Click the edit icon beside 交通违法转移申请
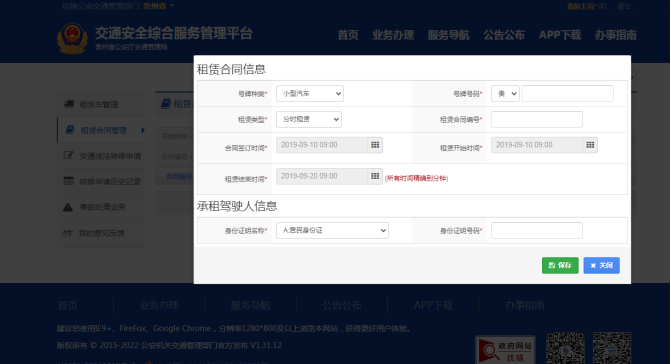671x364 pixels. click(x=68, y=155)
